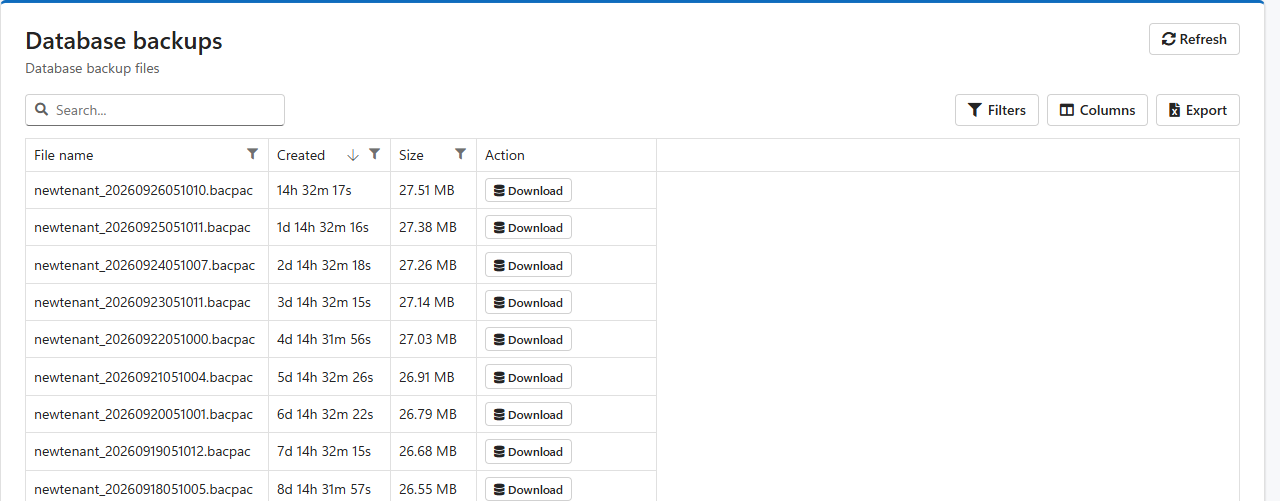Click created time 3d 14h 32m 15s
The image size is (1280, 501).
click(324, 302)
